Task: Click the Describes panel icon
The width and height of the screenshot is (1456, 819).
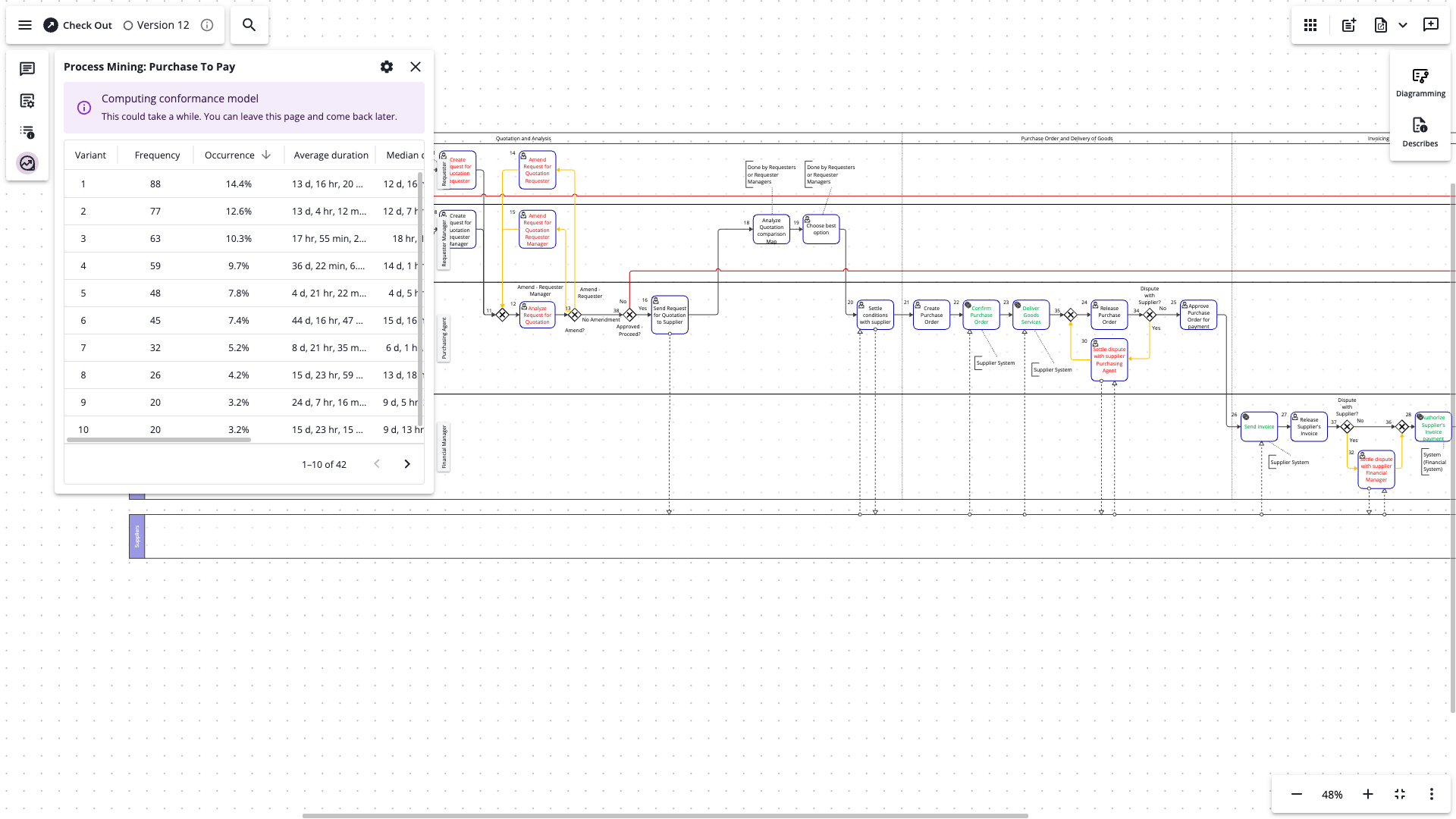Action: click(x=1420, y=131)
